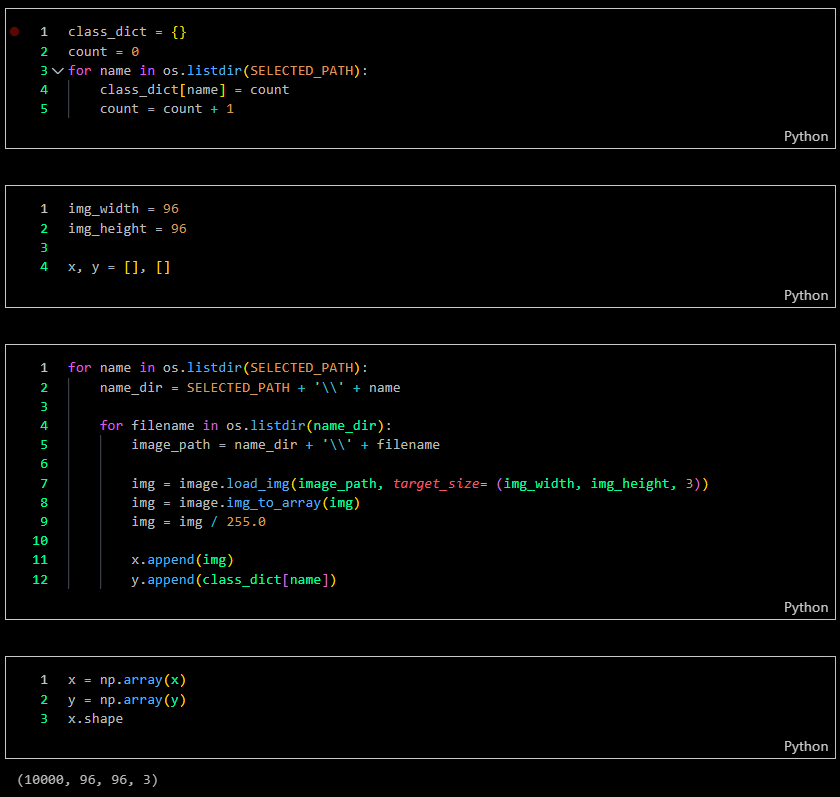This screenshot has width=840, height=797.
Task: Click the image_path assignment line
Action: 286,445
